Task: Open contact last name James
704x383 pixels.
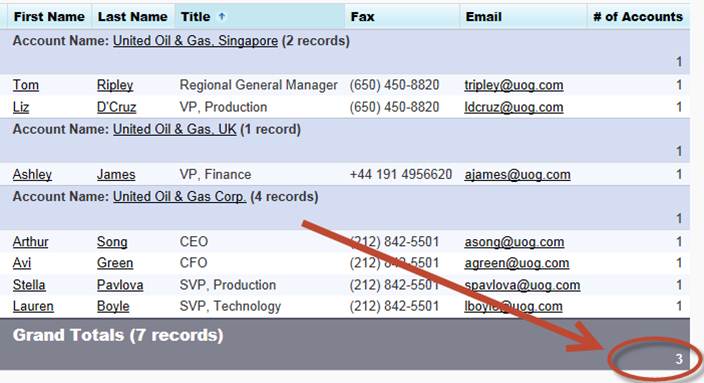Action: pos(116,174)
